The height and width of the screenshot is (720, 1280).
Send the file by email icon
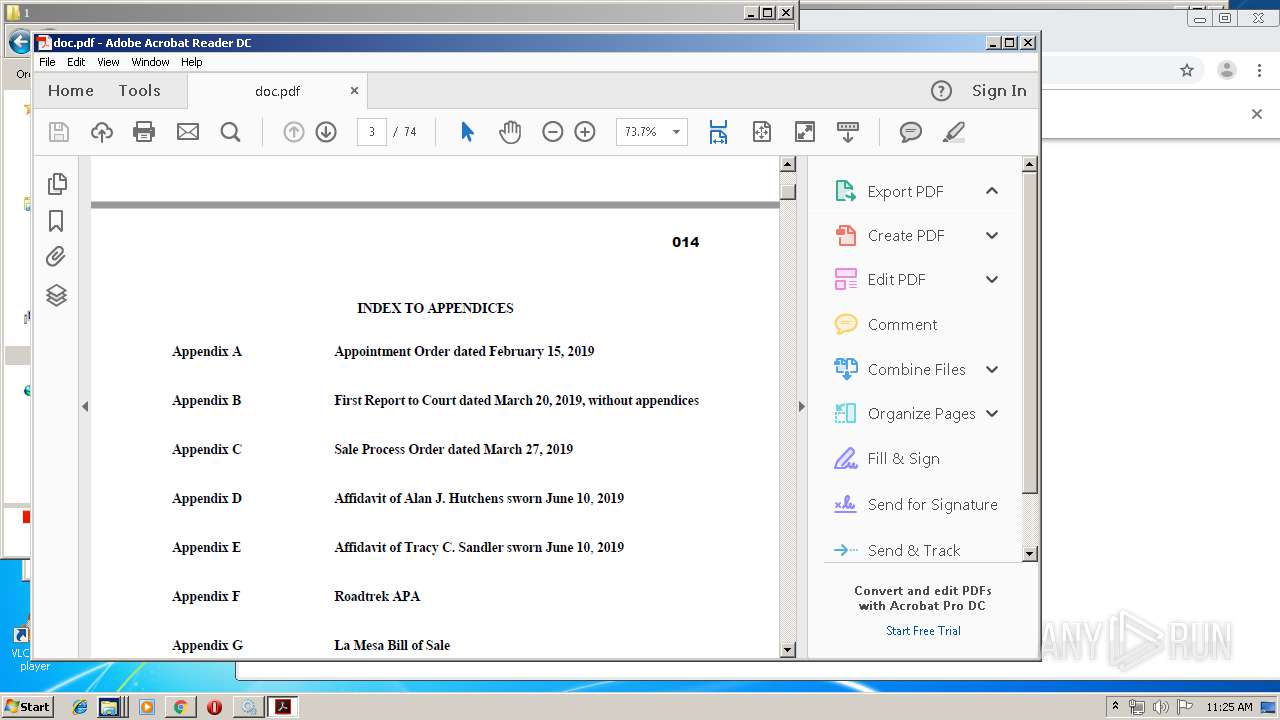[x=188, y=132]
